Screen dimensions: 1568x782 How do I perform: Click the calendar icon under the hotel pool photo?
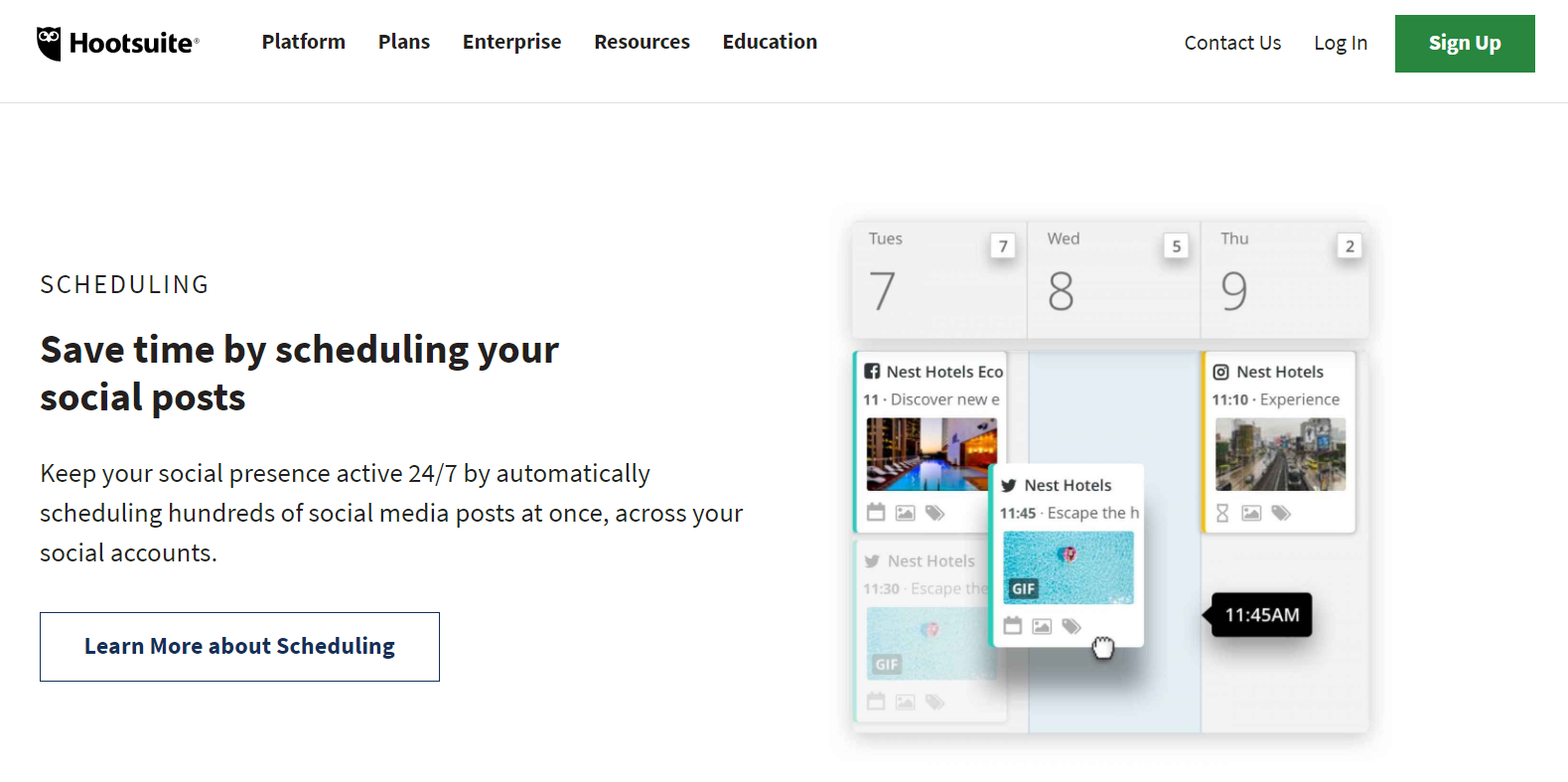[x=876, y=513]
